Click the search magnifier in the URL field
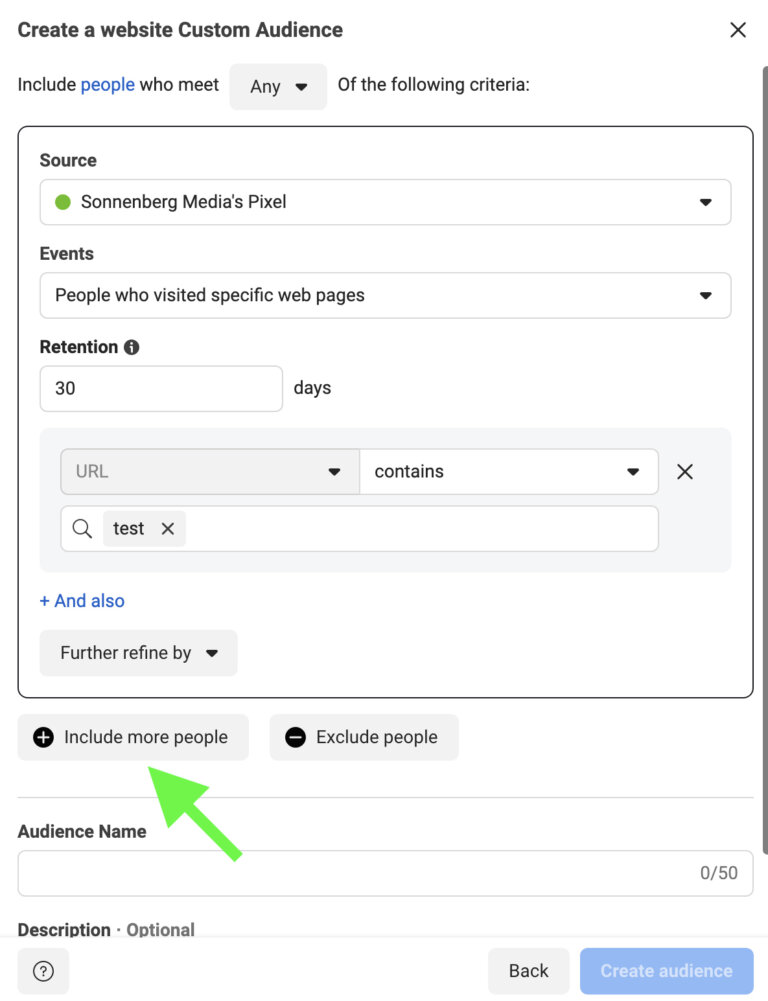Viewport: 768px width, 1001px height. click(81, 528)
